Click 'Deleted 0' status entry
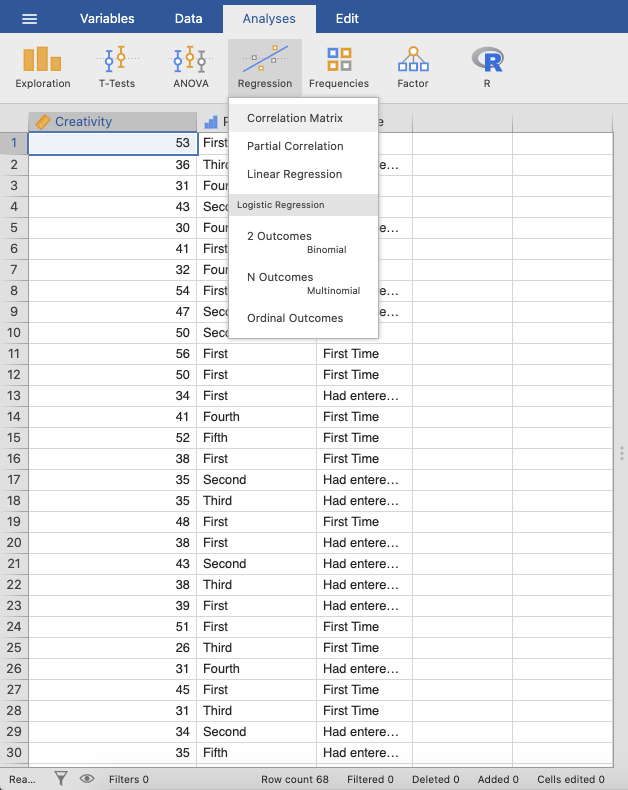 point(435,779)
